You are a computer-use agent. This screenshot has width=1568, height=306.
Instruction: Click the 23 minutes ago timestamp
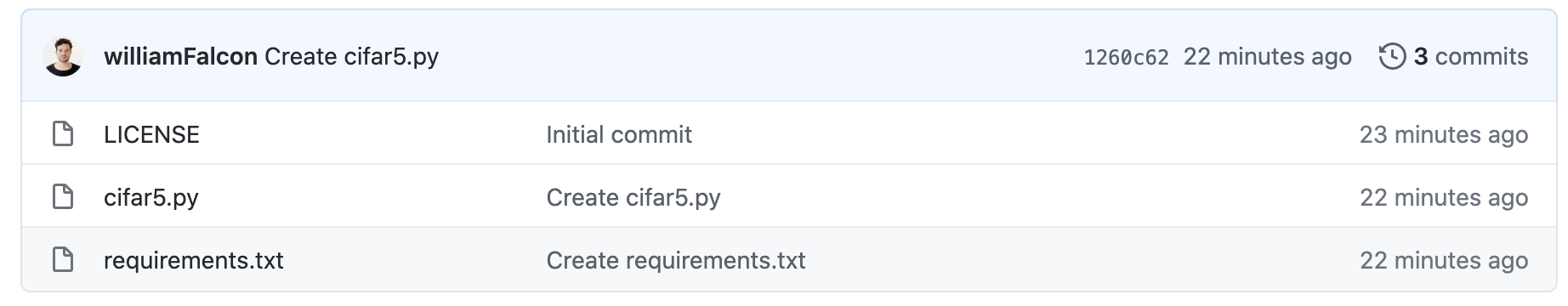pyautogui.click(x=1444, y=134)
